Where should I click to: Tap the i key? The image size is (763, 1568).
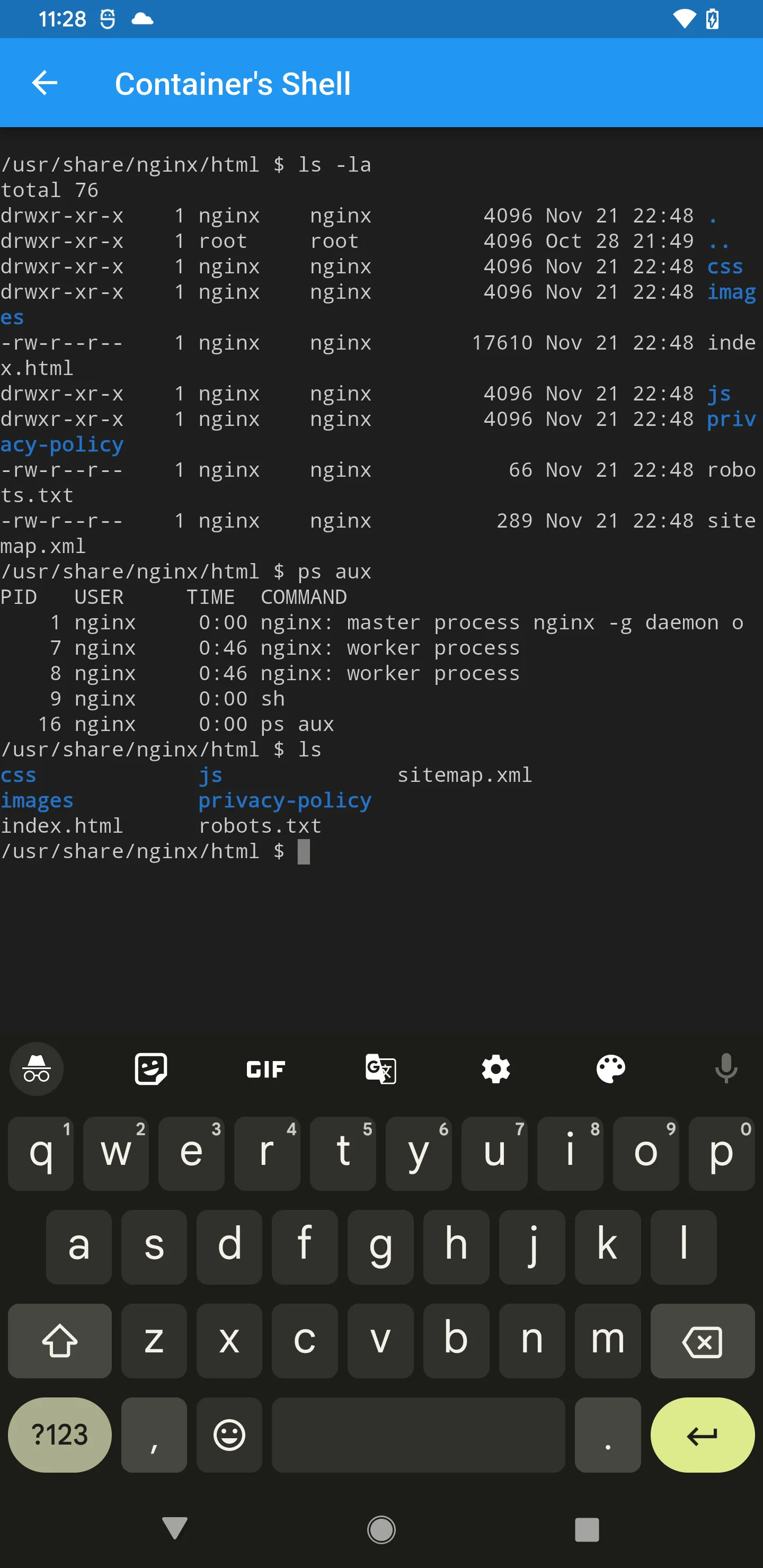point(570,1153)
